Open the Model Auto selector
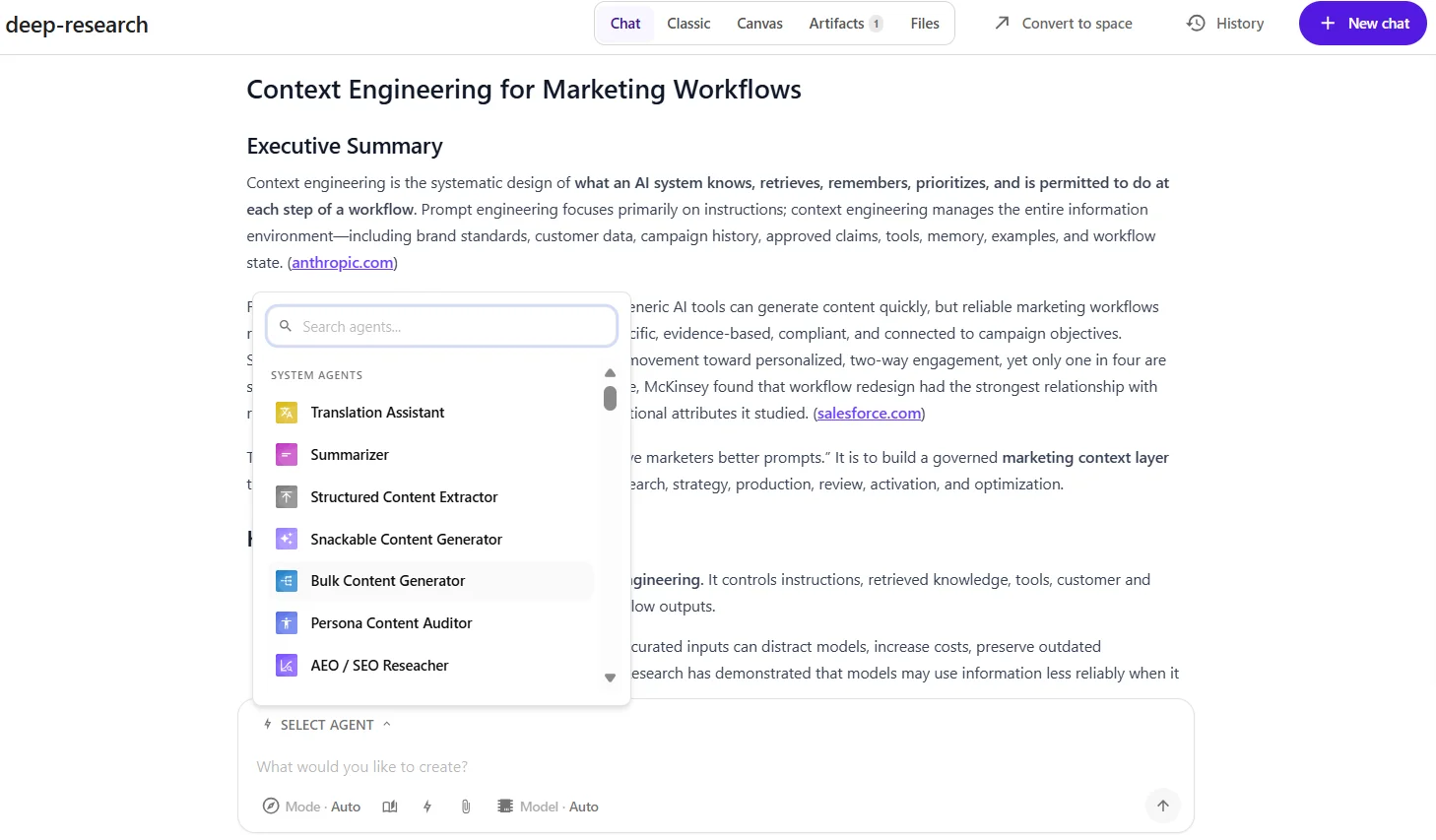This screenshot has width=1436, height=840. pos(549,807)
